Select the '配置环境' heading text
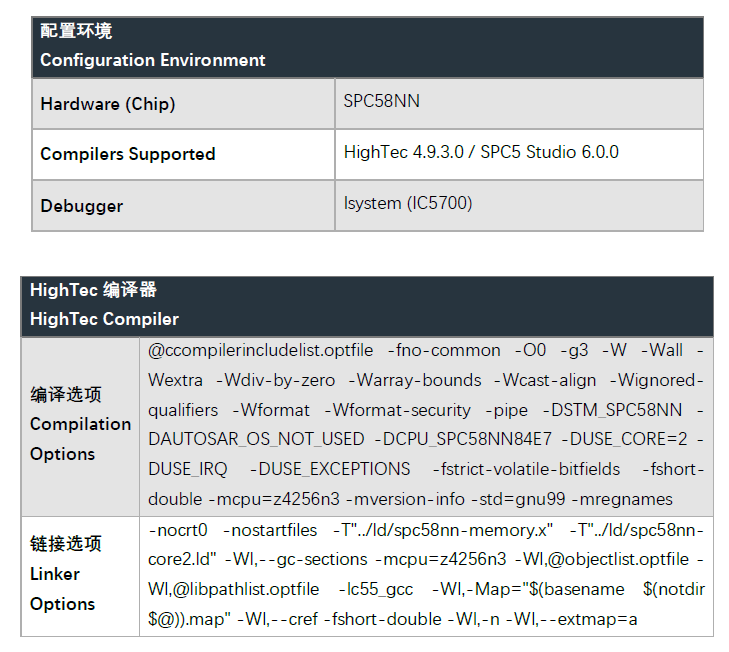 tap(76, 31)
